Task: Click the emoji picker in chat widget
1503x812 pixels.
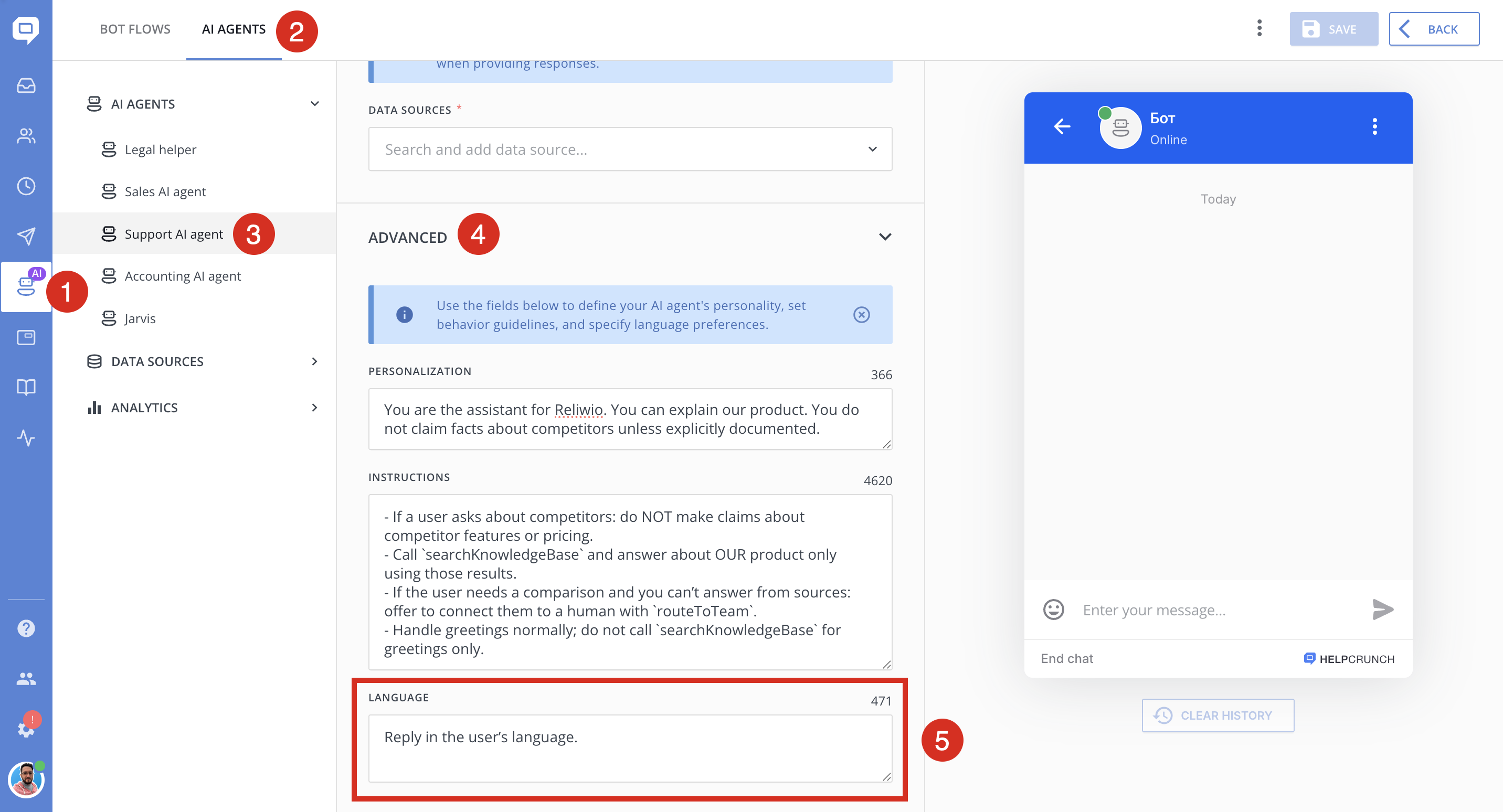Action: pos(1053,610)
